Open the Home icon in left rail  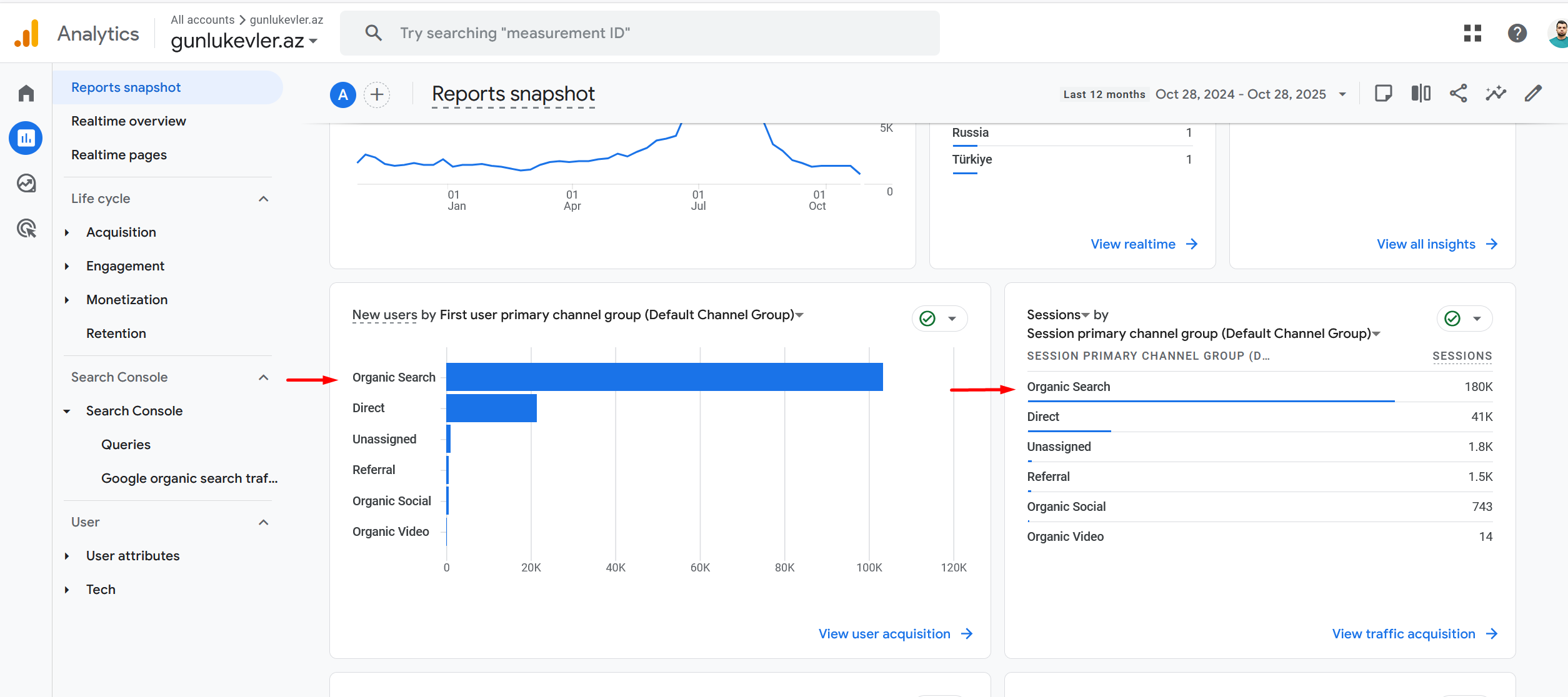point(26,93)
